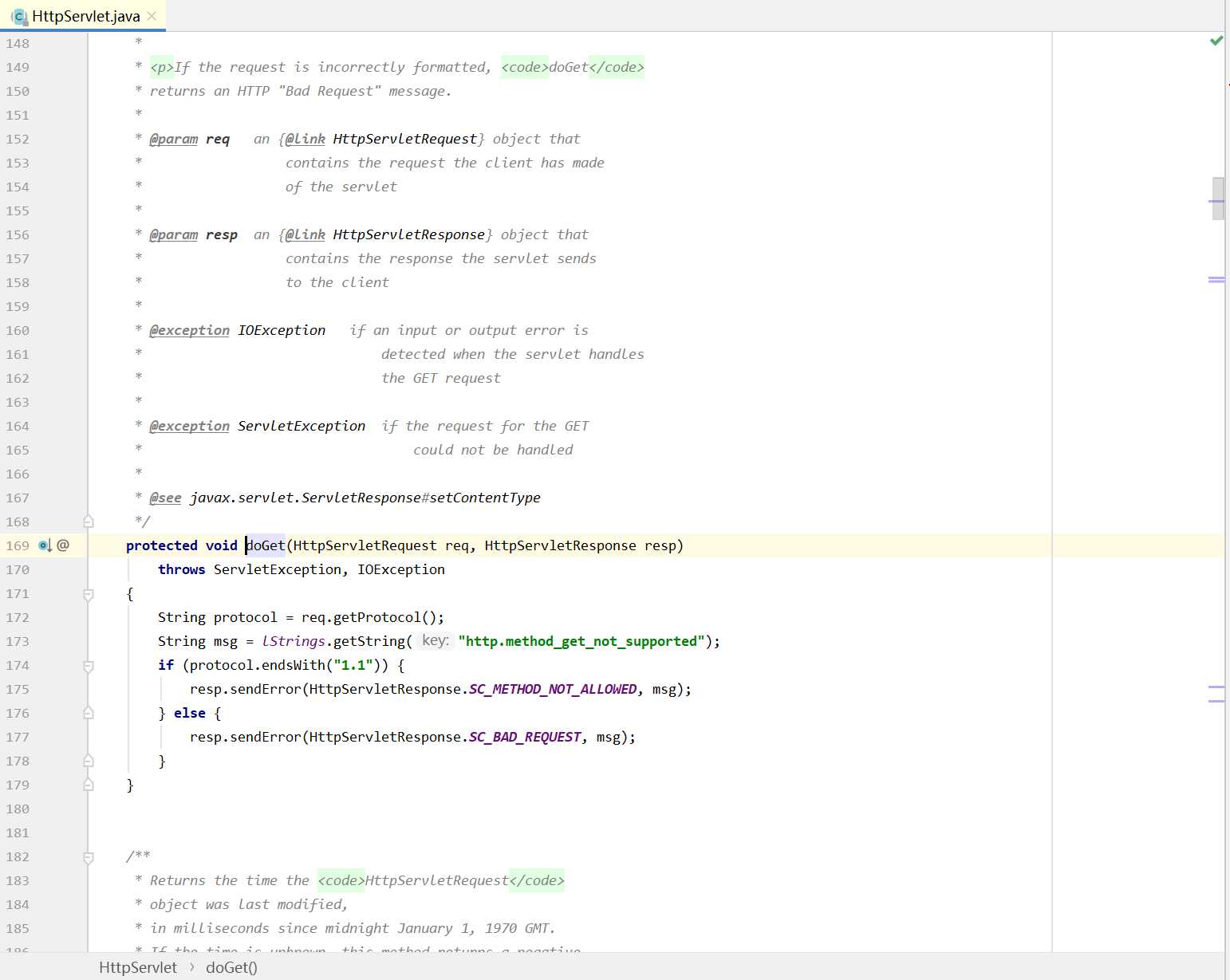Click the "1.1" string literal
The image size is (1230, 980).
coord(353,665)
